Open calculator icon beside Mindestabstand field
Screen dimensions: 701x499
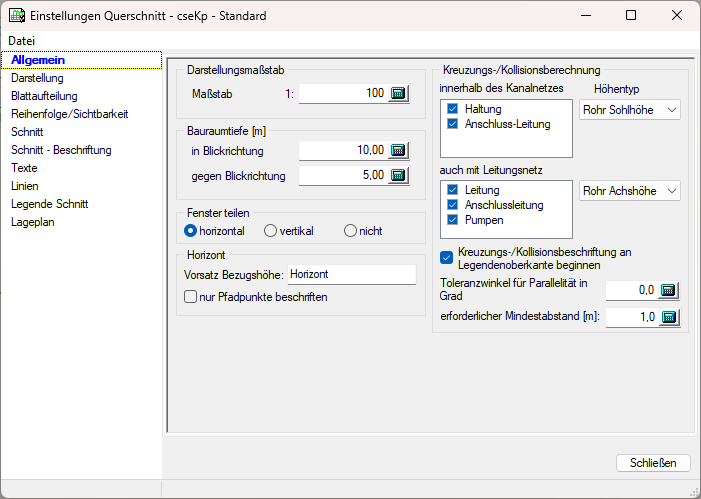coord(669,317)
